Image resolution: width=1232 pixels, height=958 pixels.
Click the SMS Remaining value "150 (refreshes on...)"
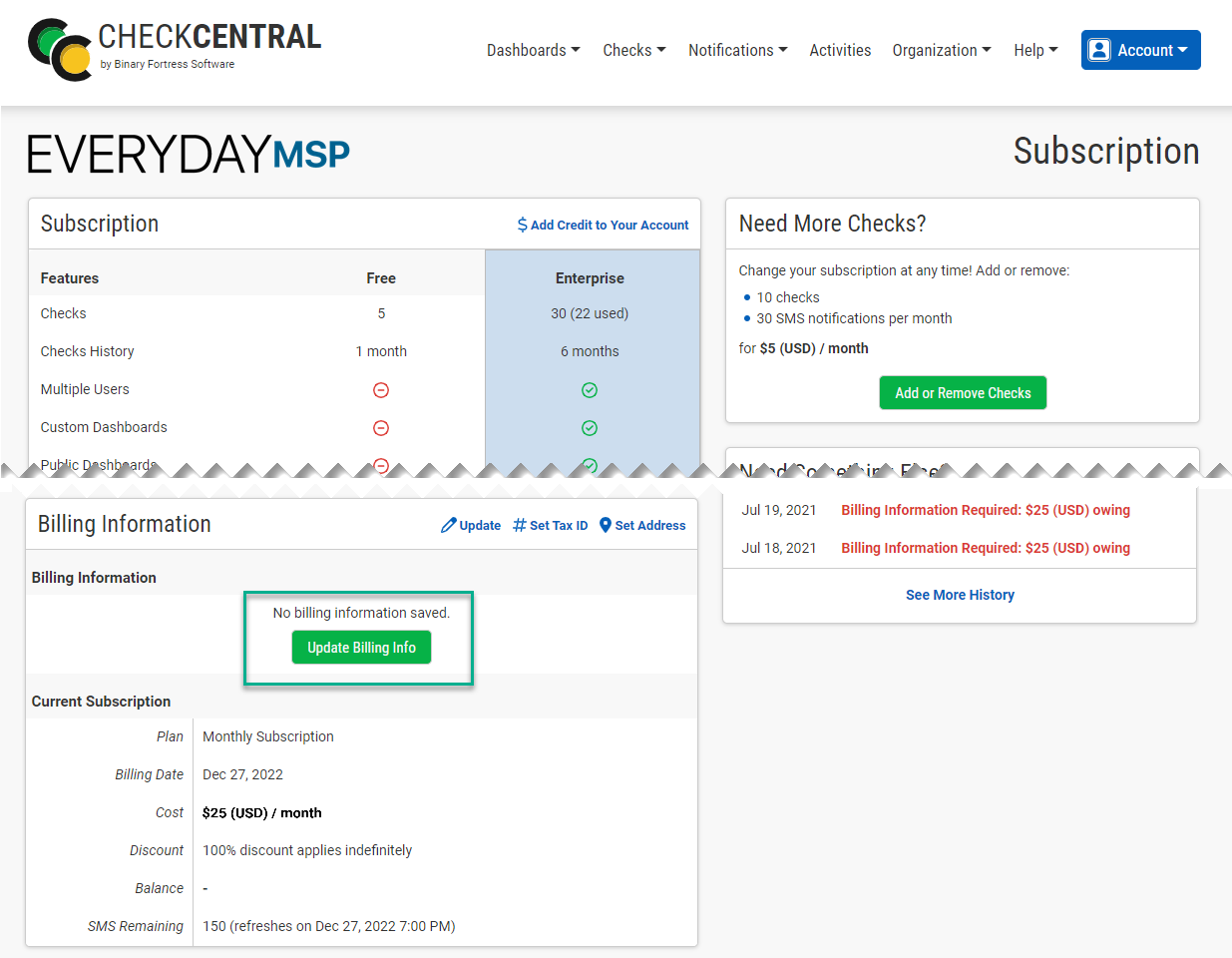click(x=329, y=926)
